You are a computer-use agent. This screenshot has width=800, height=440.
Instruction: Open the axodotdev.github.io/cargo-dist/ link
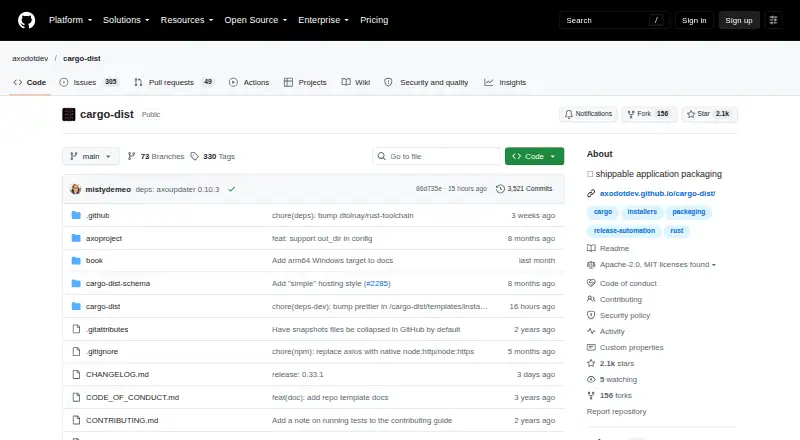(657, 193)
